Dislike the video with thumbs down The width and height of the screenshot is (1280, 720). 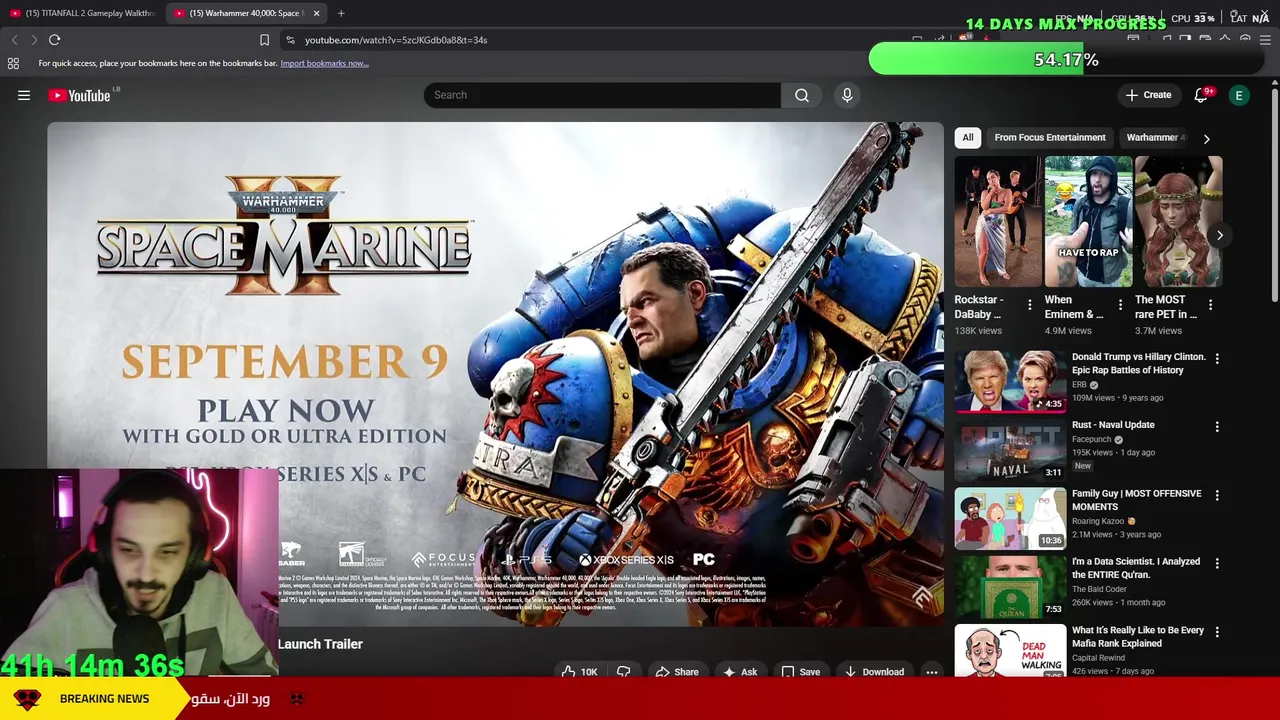(623, 672)
